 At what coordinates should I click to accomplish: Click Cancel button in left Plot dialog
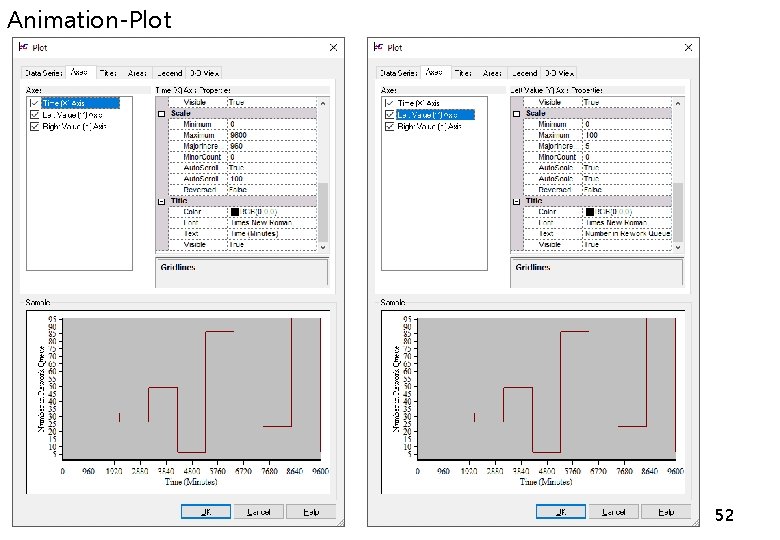point(259,512)
